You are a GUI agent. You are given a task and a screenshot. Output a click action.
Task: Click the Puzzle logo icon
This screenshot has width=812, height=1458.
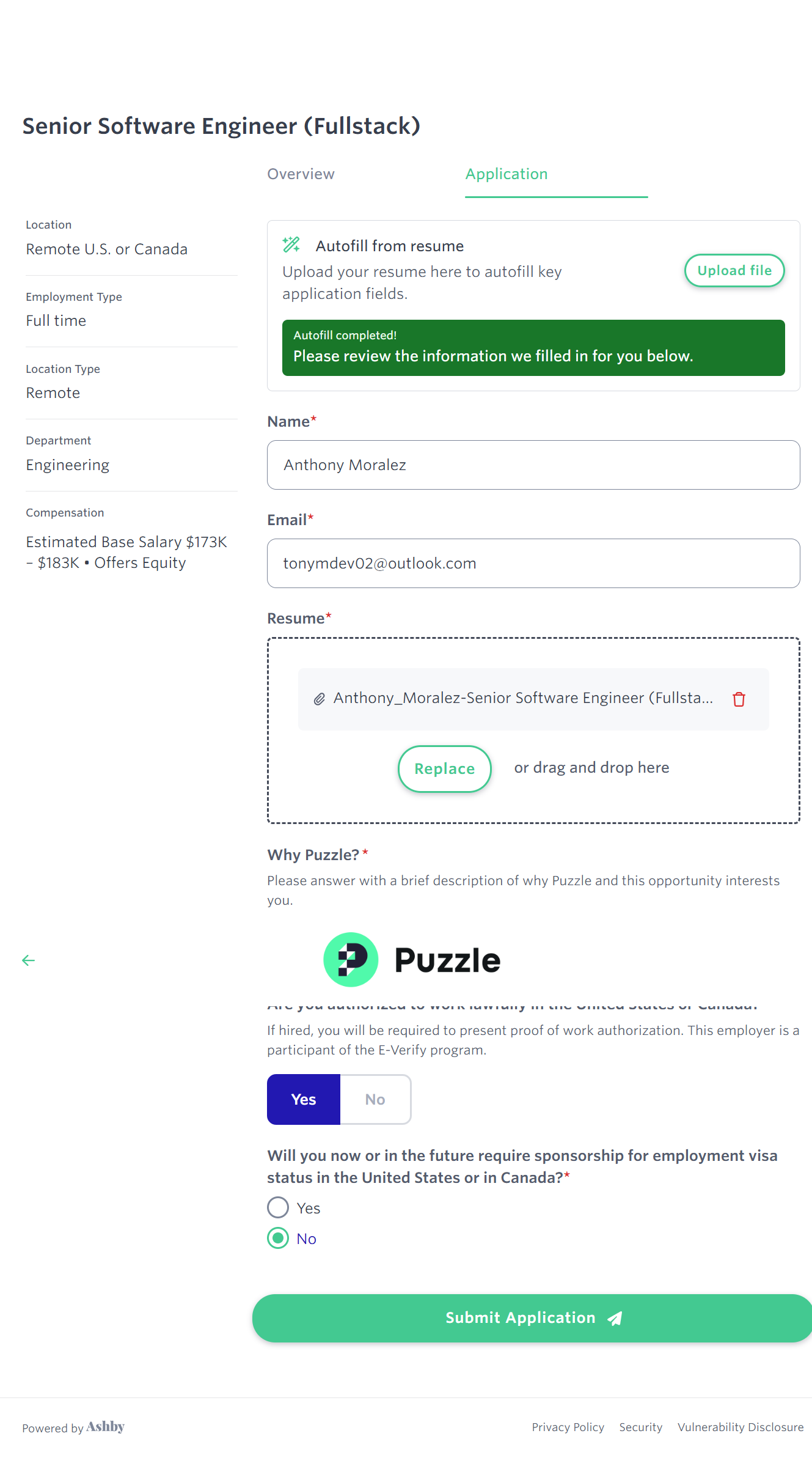[x=351, y=959]
